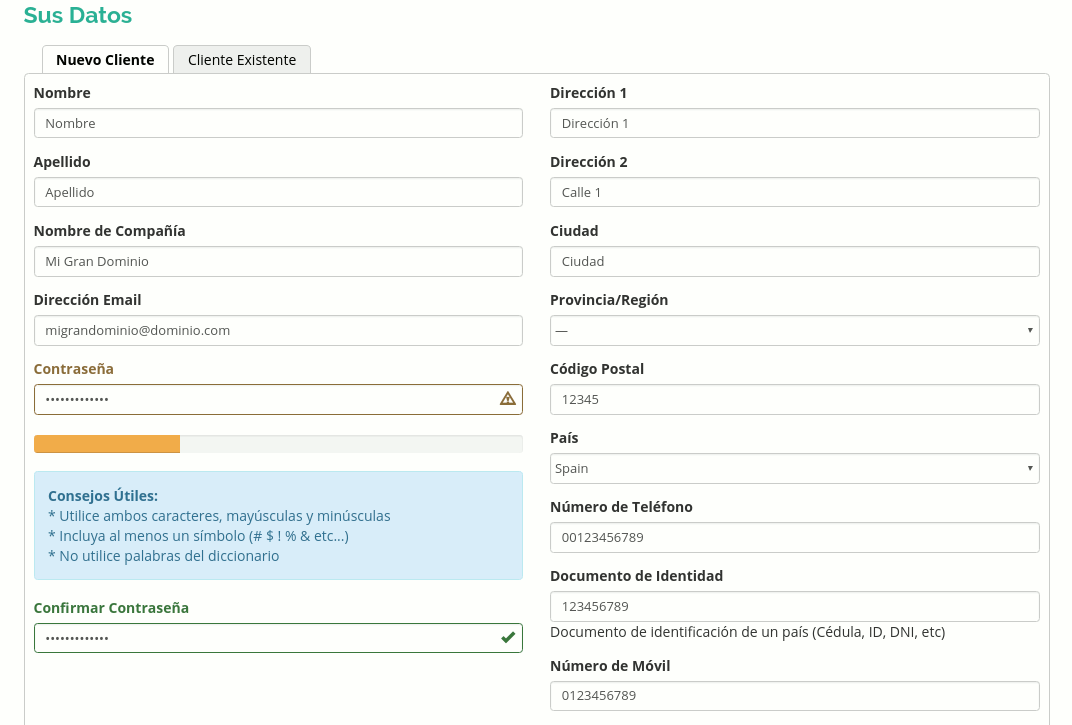The width and height of the screenshot is (1072, 725).
Task: Click the password warning icon
Action: (506, 399)
